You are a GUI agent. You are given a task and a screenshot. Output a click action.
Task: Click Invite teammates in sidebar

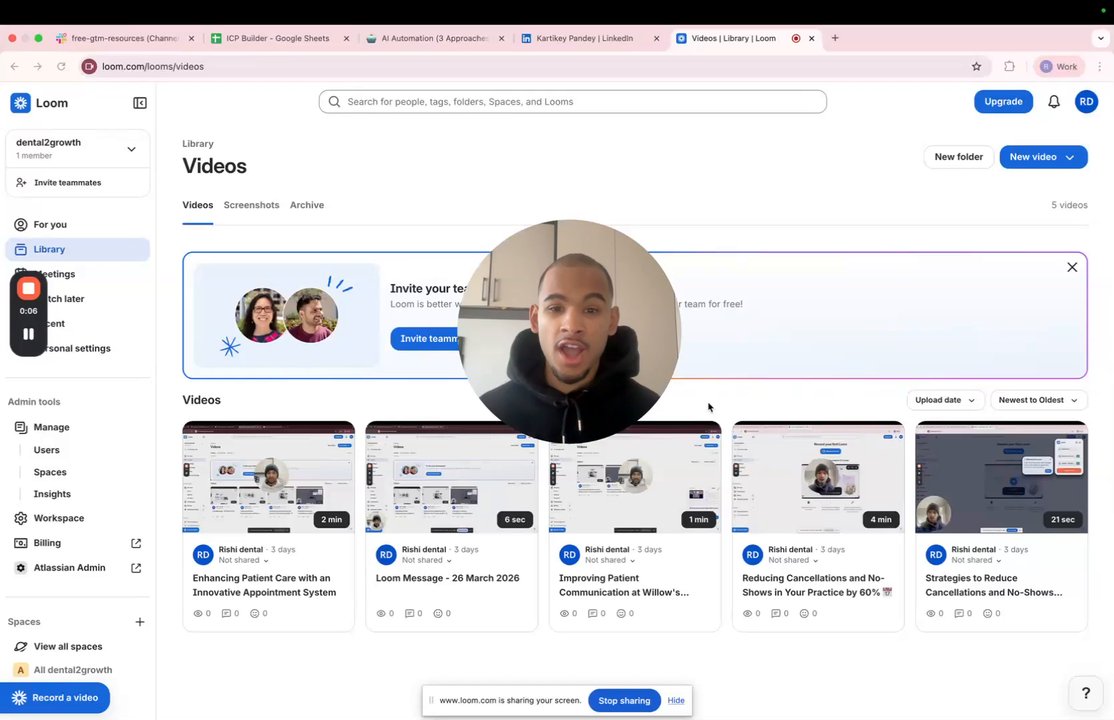67,183
